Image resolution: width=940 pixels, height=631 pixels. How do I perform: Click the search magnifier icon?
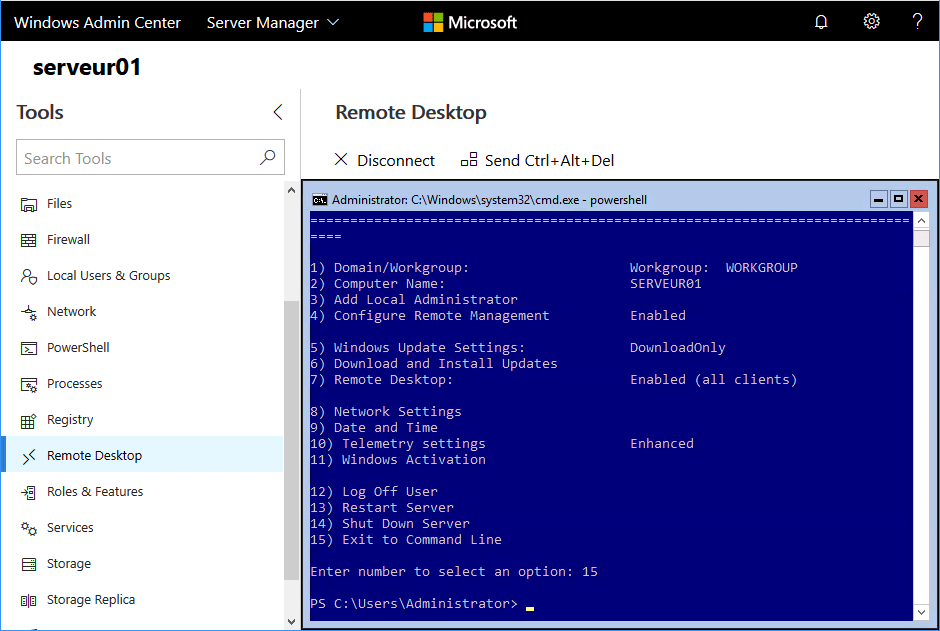coord(267,158)
